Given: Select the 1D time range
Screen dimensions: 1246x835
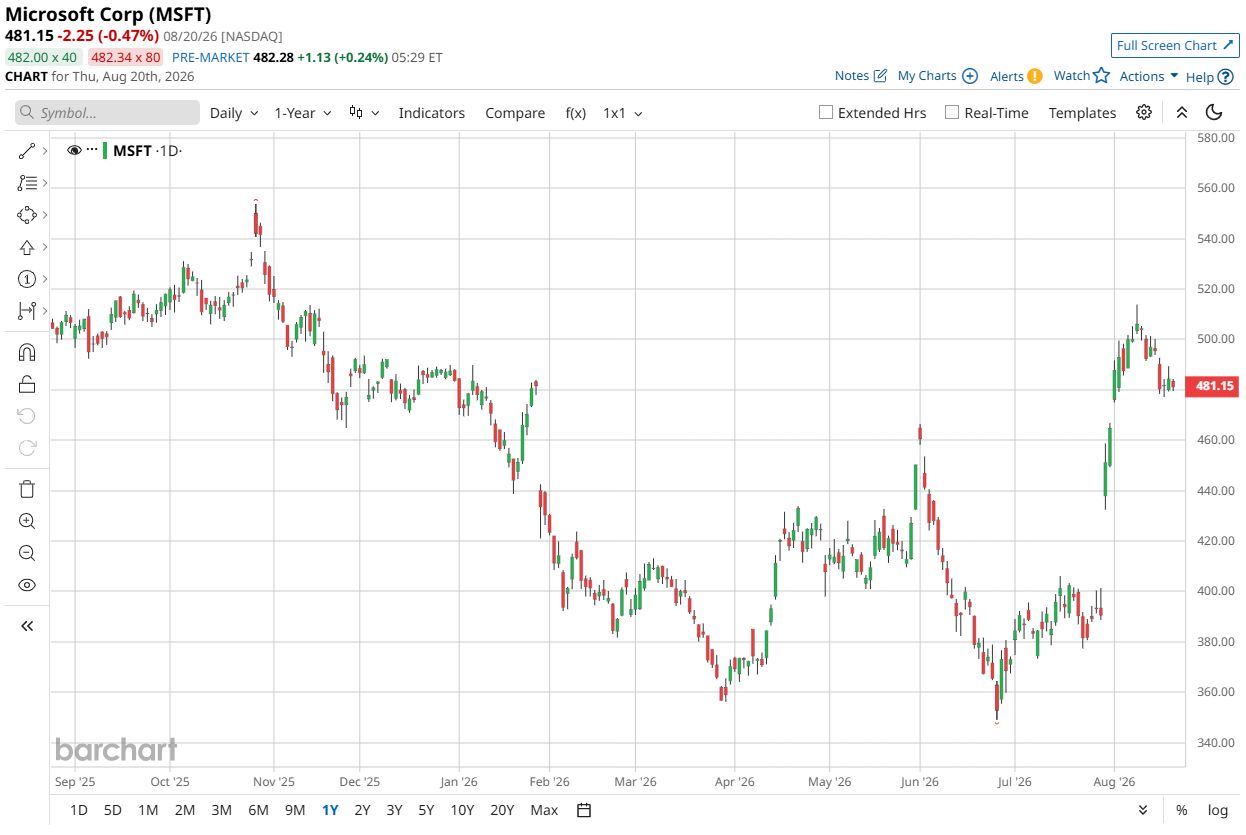Looking at the screenshot, I should point(79,810).
